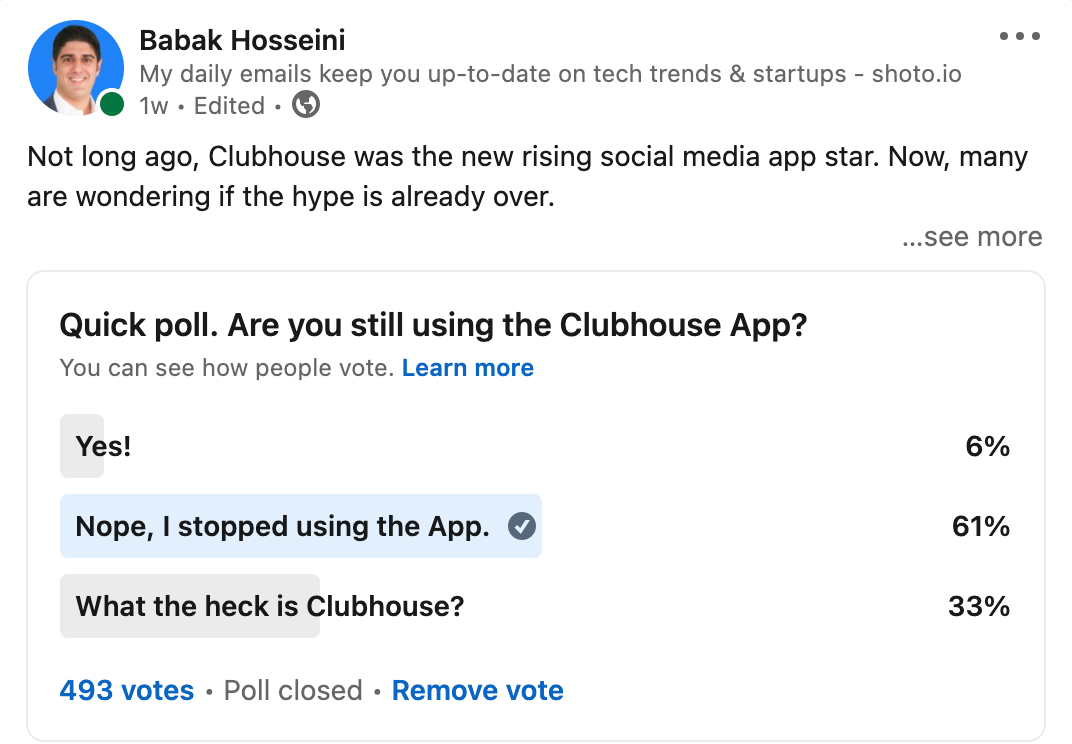Screen dimensions: 1072x744
Task: Open the three-dot post options menu
Action: 1019,36
